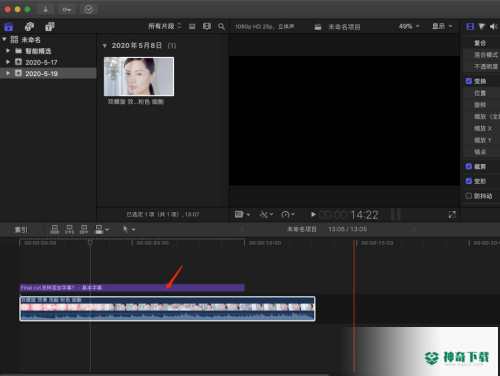
Task: Open color and effects enhancement dropdown
Action: click(266, 214)
